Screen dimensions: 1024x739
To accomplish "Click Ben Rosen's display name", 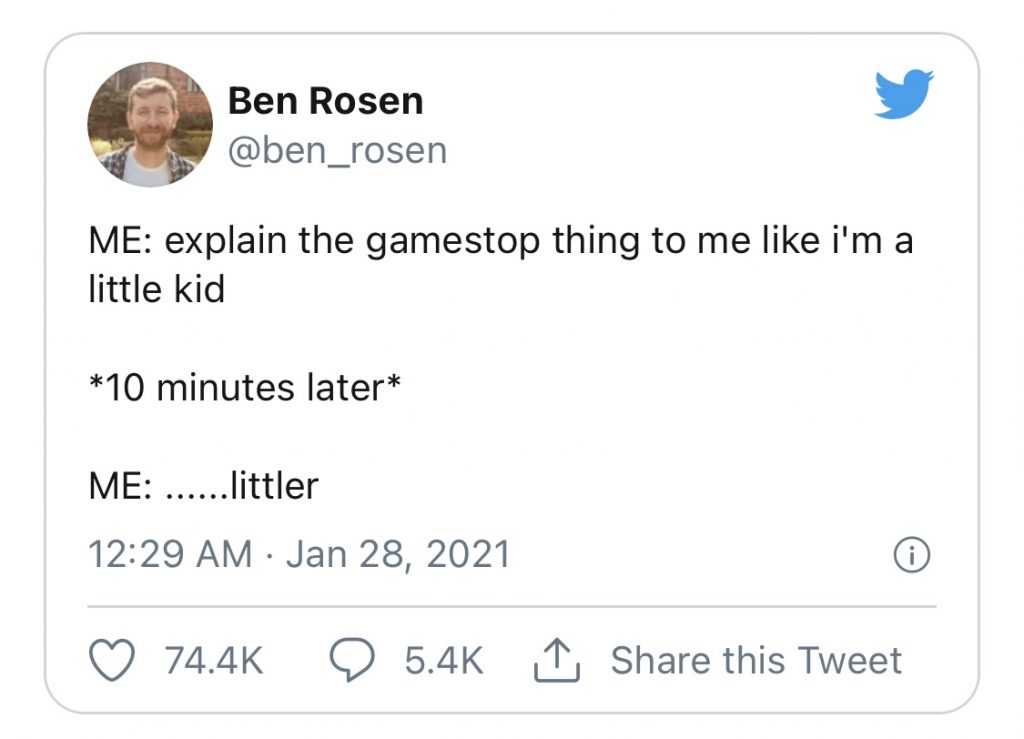I will tap(326, 100).
